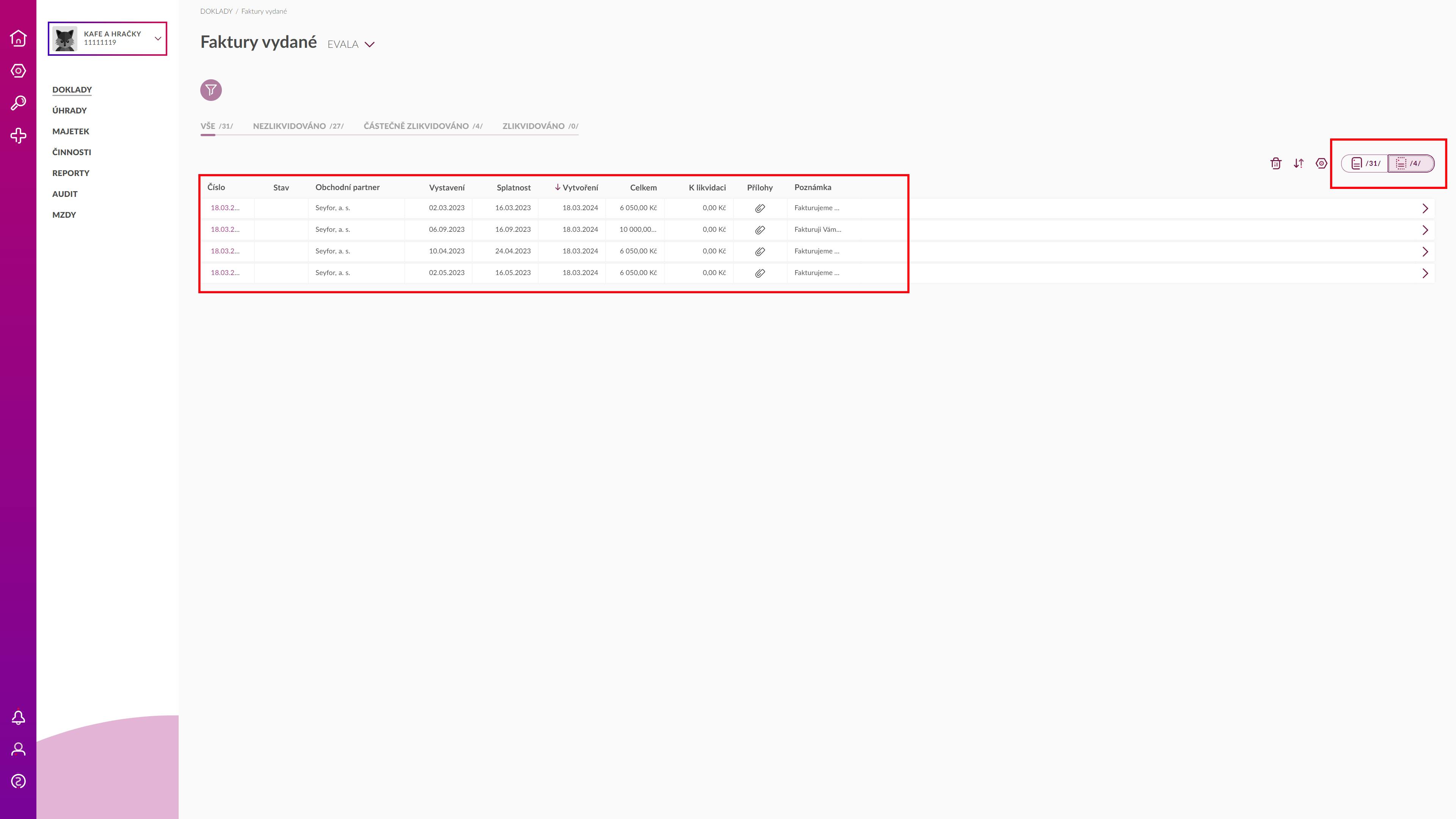The image size is (1456, 819).
Task: Go to the home dashboard icon
Action: 18,38
